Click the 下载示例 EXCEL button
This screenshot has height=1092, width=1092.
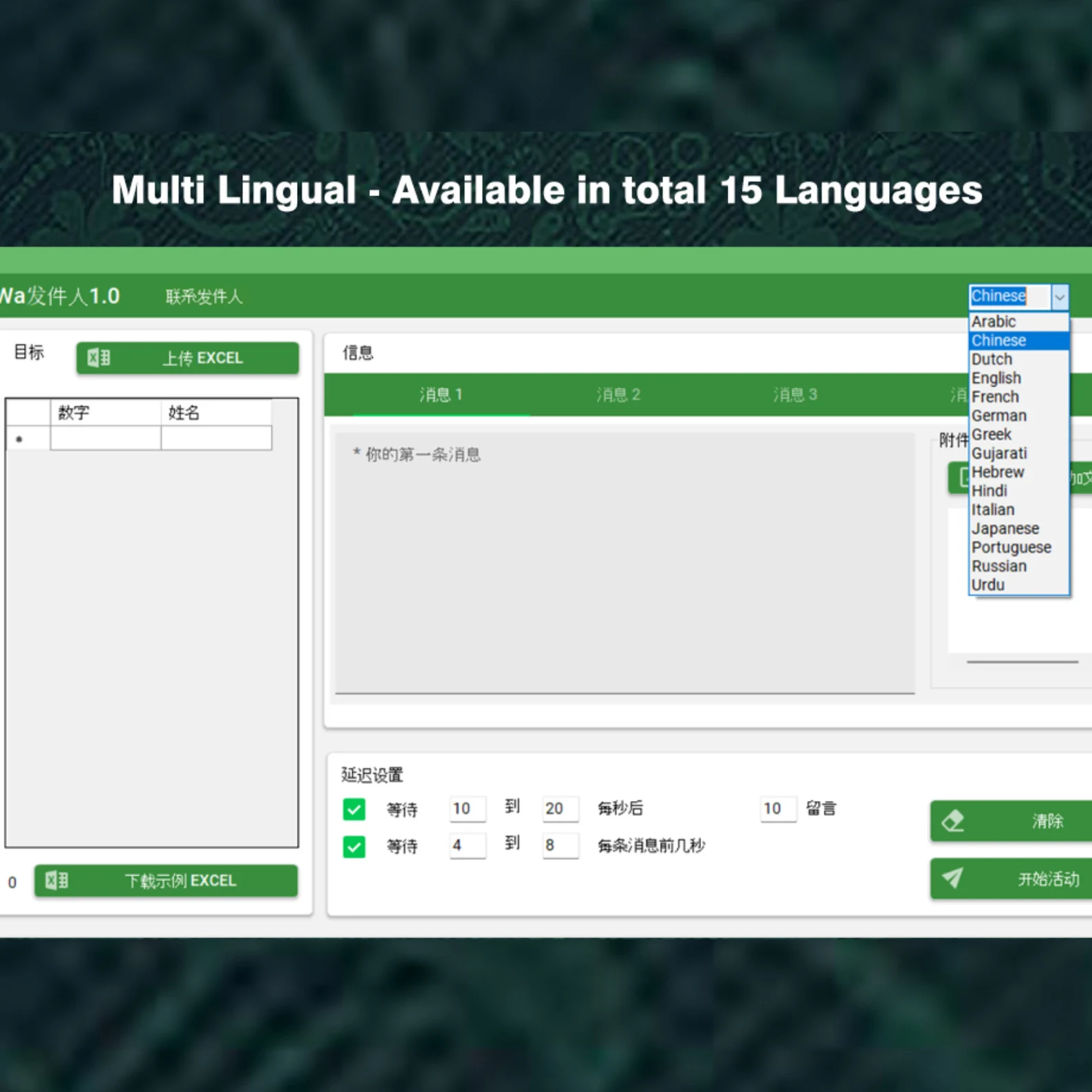(166, 880)
